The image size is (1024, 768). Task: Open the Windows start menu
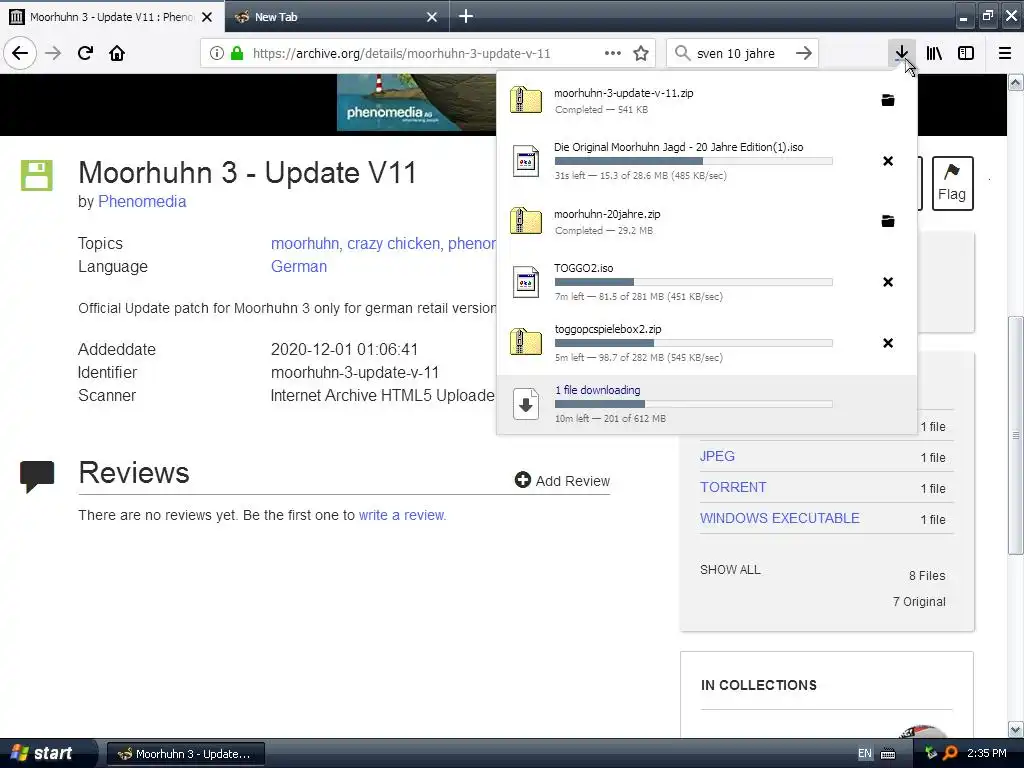pos(47,753)
